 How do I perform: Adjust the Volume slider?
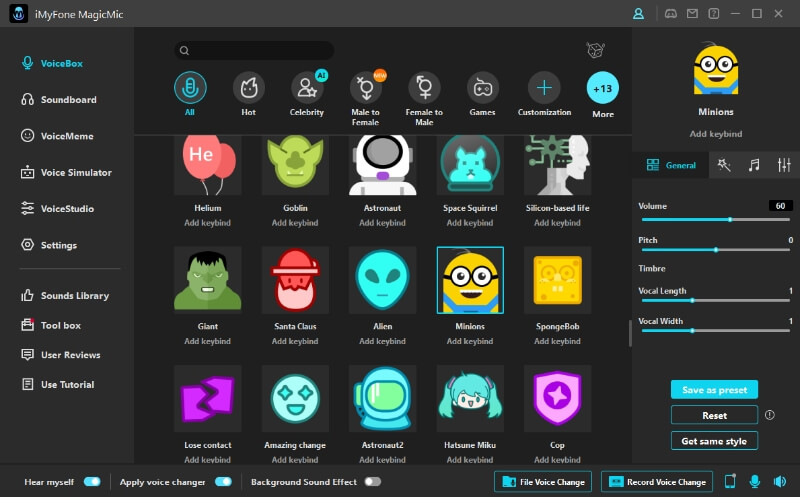coord(716,219)
